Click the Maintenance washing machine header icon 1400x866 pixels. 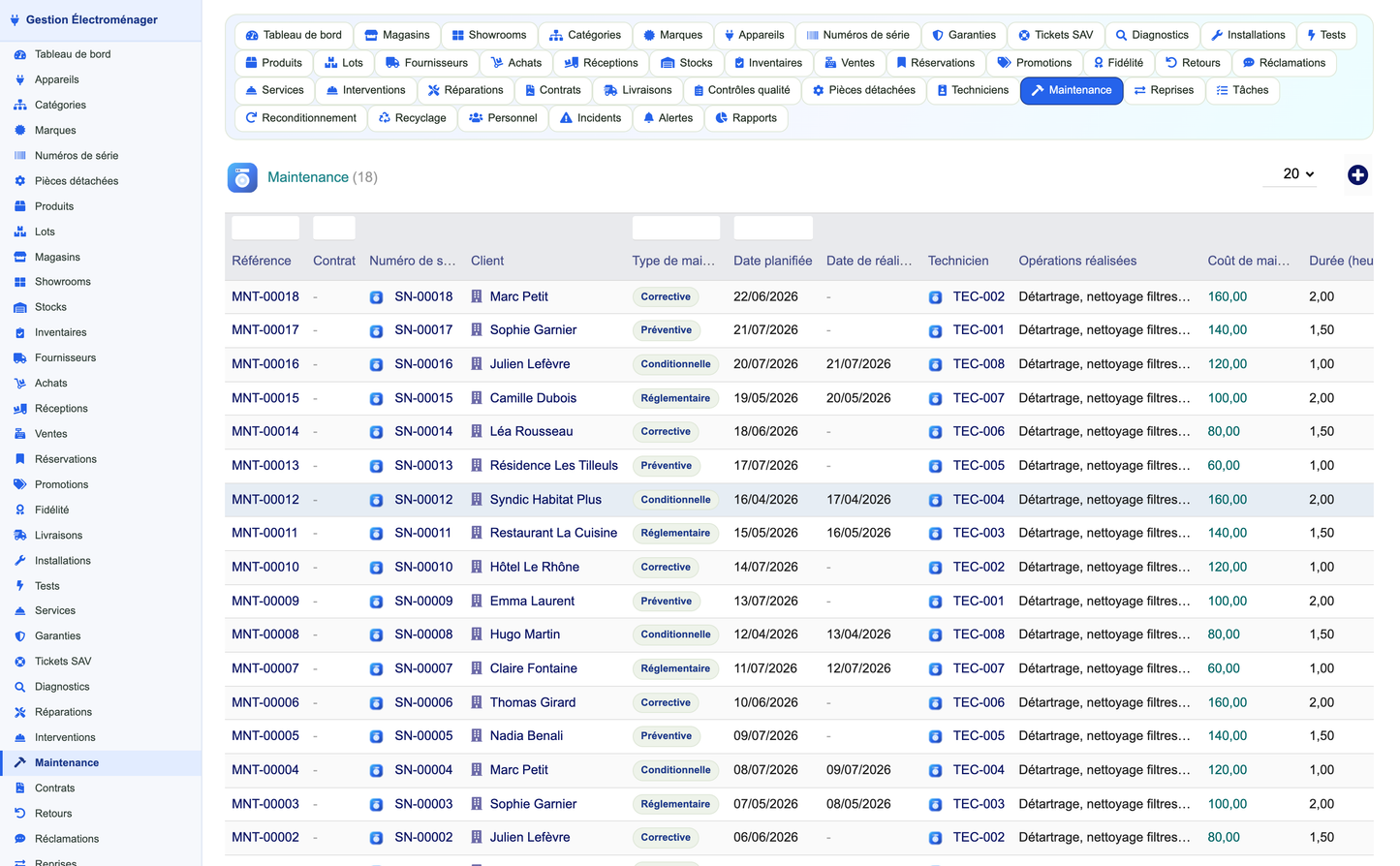coord(242,177)
